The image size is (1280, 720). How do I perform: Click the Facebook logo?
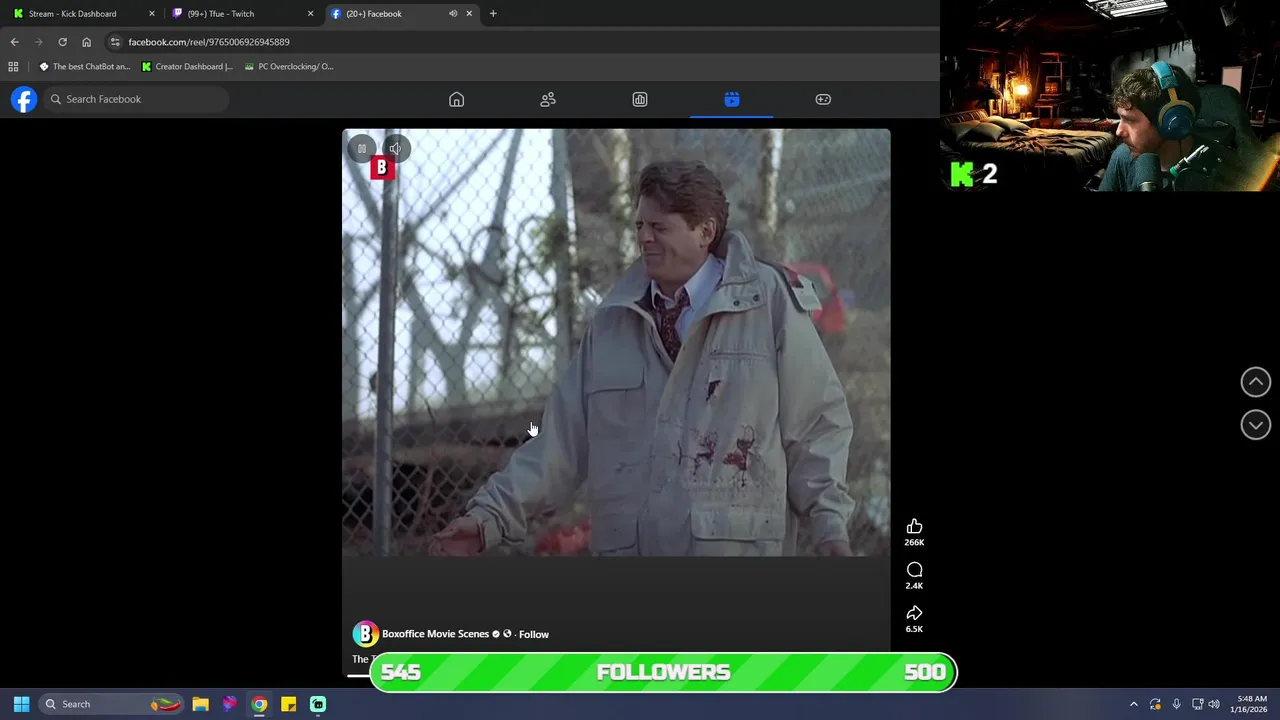coord(24,99)
